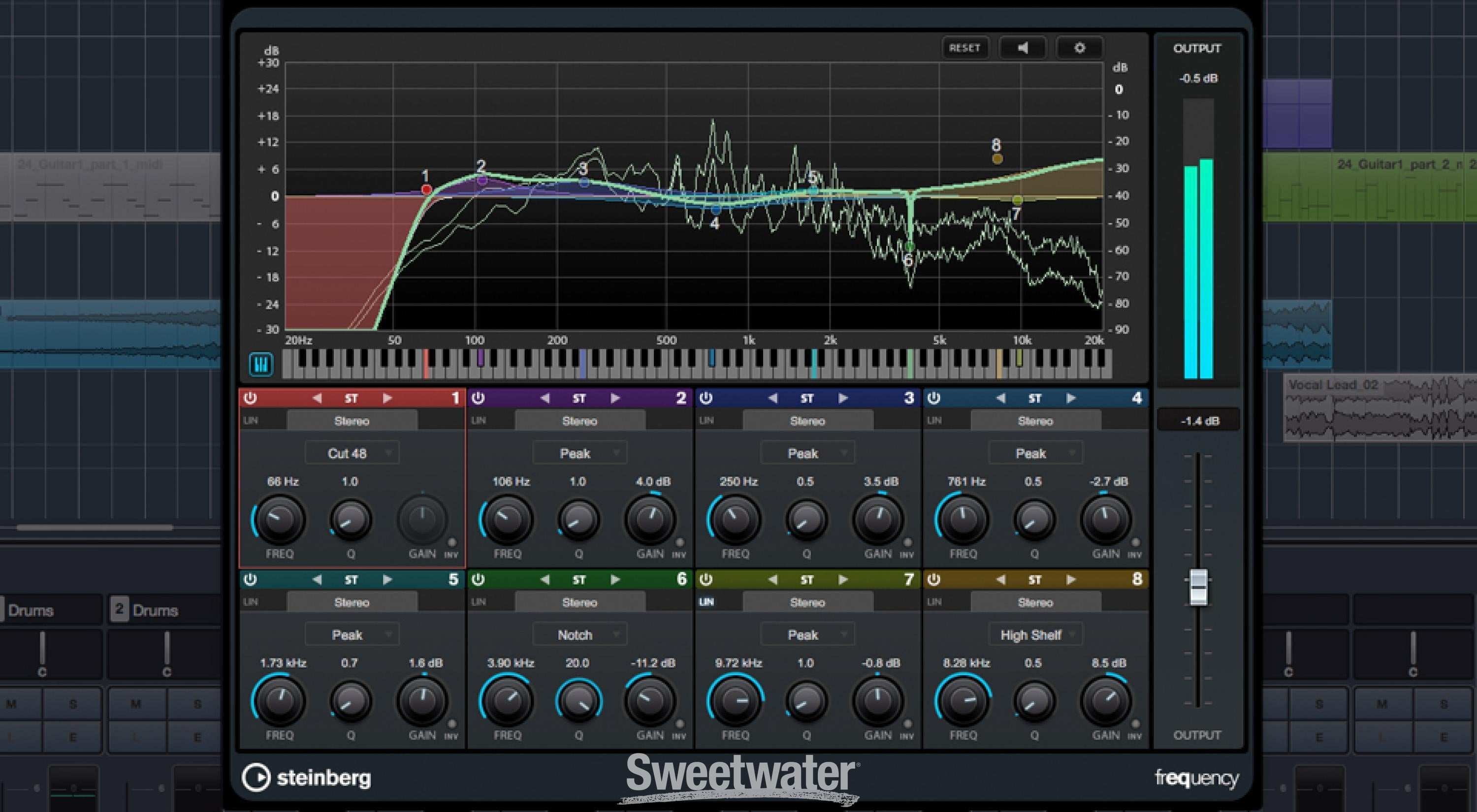1477x812 pixels.
Task: Open band 7 Peak filter type dropdown
Action: [807, 634]
